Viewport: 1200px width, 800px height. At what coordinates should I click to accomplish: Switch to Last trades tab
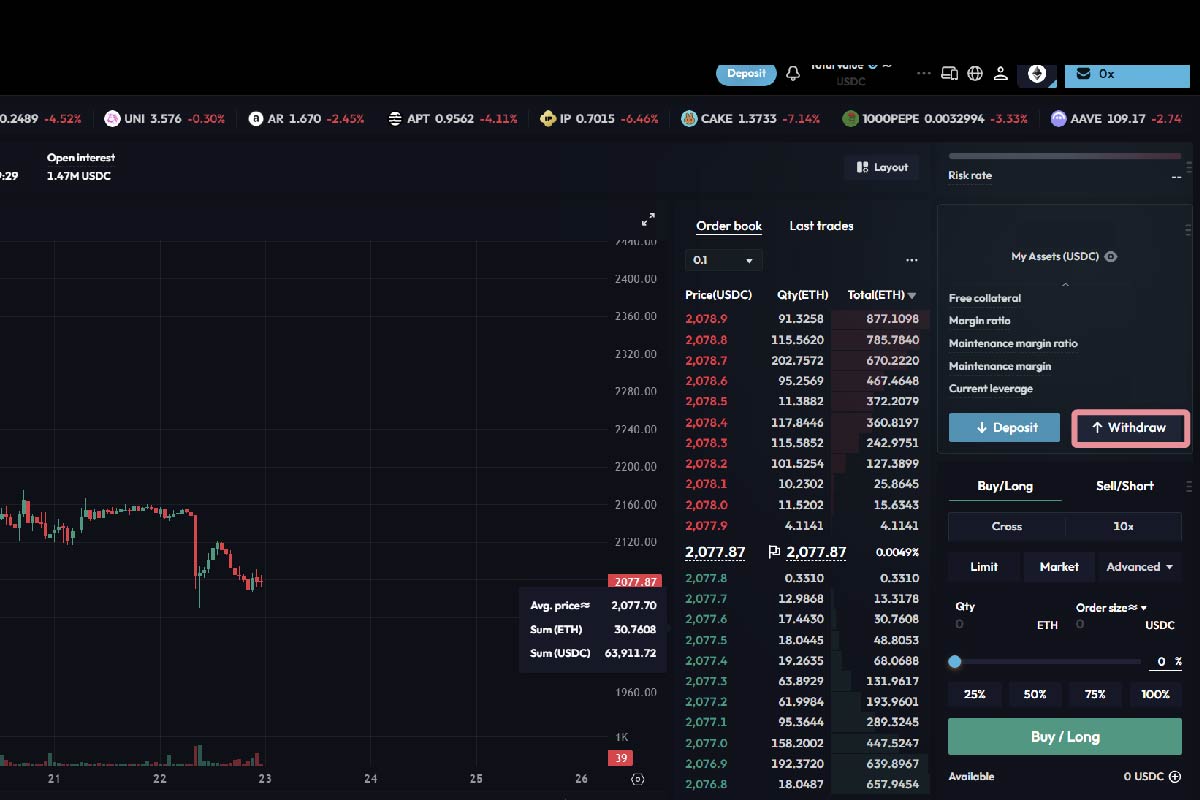[821, 226]
